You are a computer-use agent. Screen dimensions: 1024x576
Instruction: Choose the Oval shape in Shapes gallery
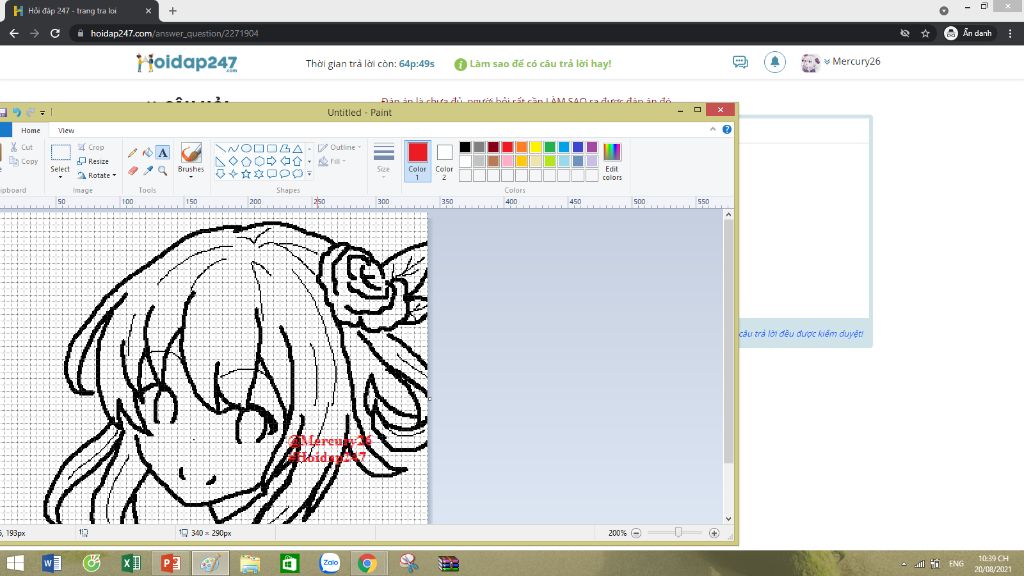[246, 149]
